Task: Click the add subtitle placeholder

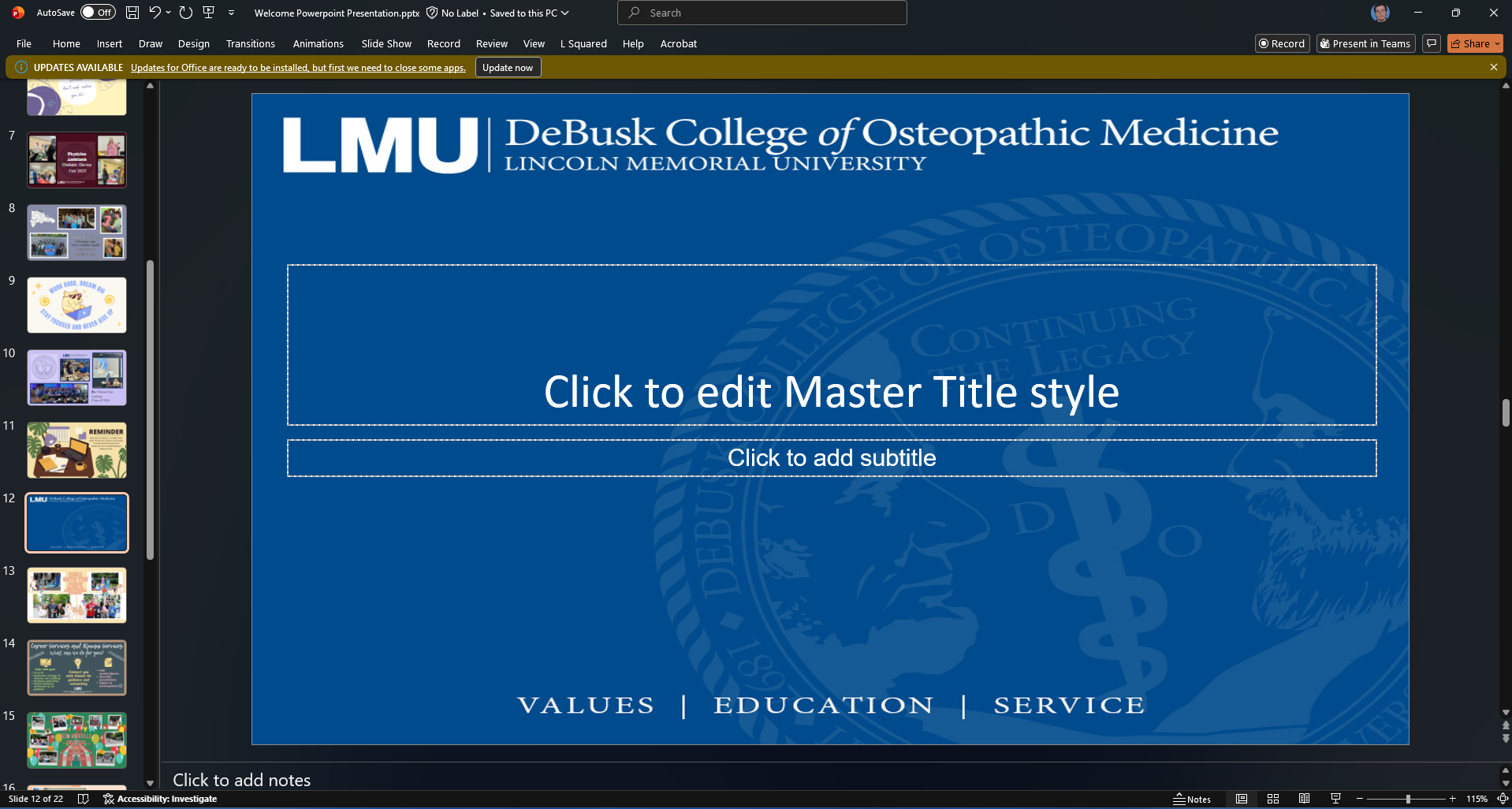Action: pyautogui.click(x=832, y=458)
